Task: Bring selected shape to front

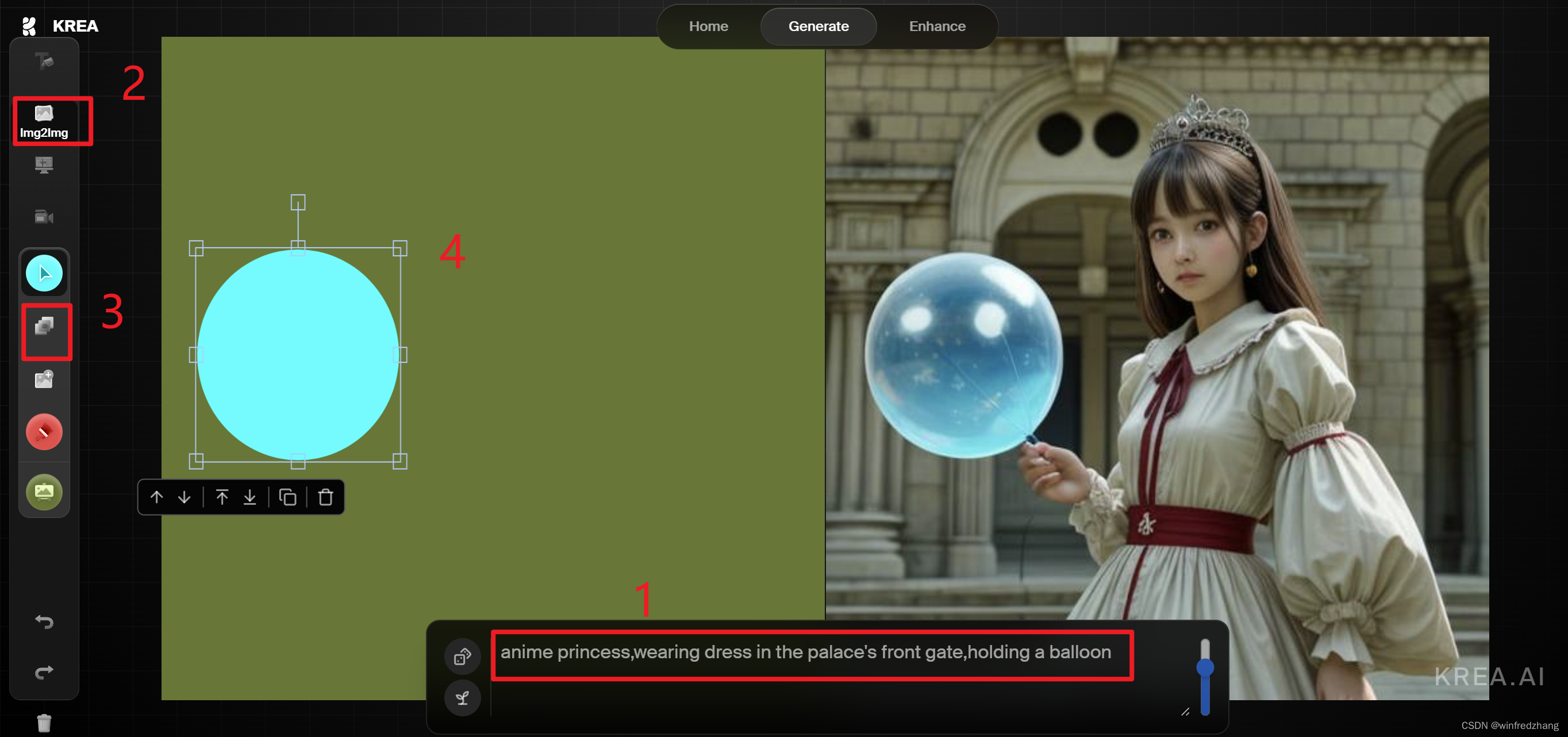Action: [x=221, y=497]
